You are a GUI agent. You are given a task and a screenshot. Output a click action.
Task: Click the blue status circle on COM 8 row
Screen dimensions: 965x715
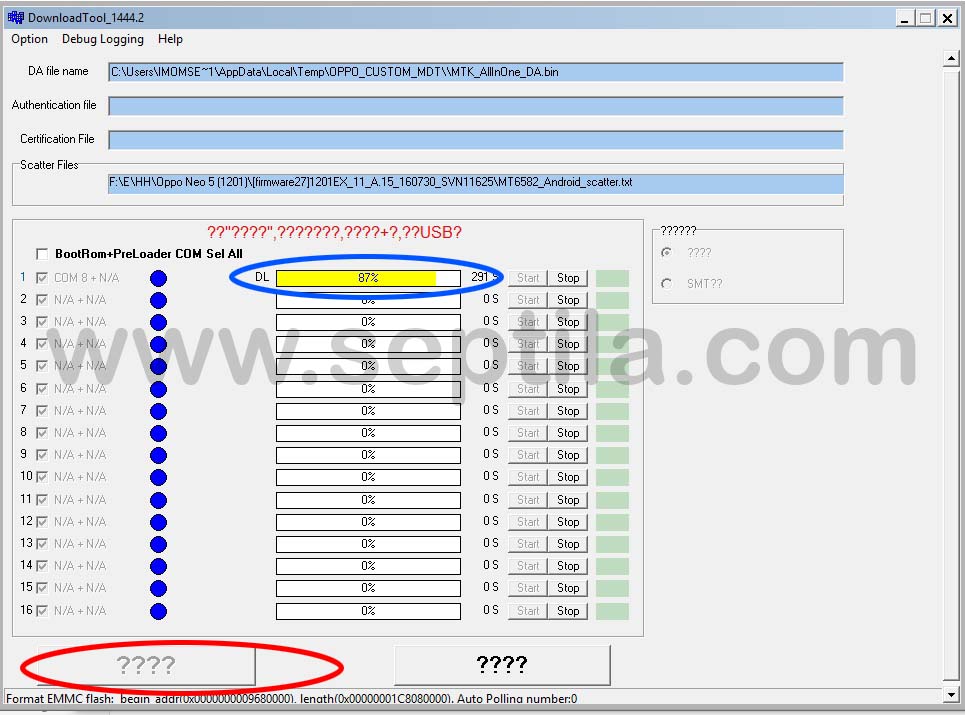(158, 277)
